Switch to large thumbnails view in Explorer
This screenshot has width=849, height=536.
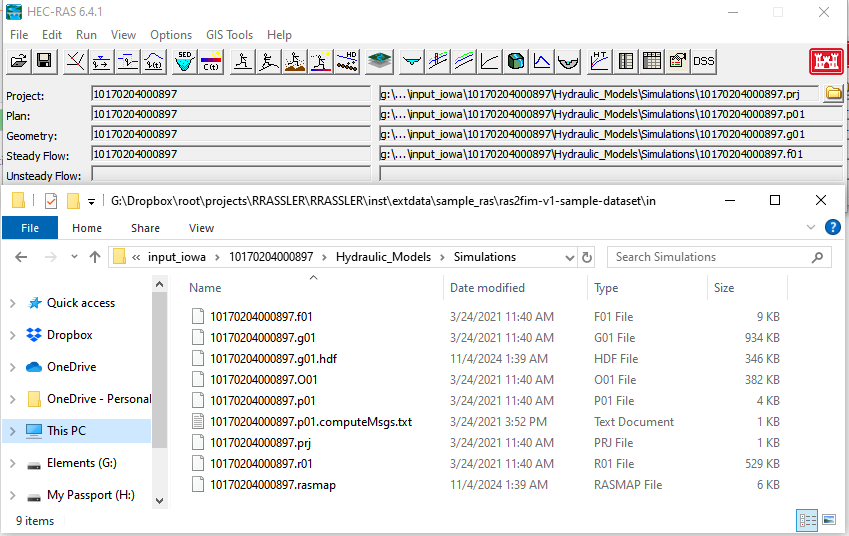click(x=829, y=520)
